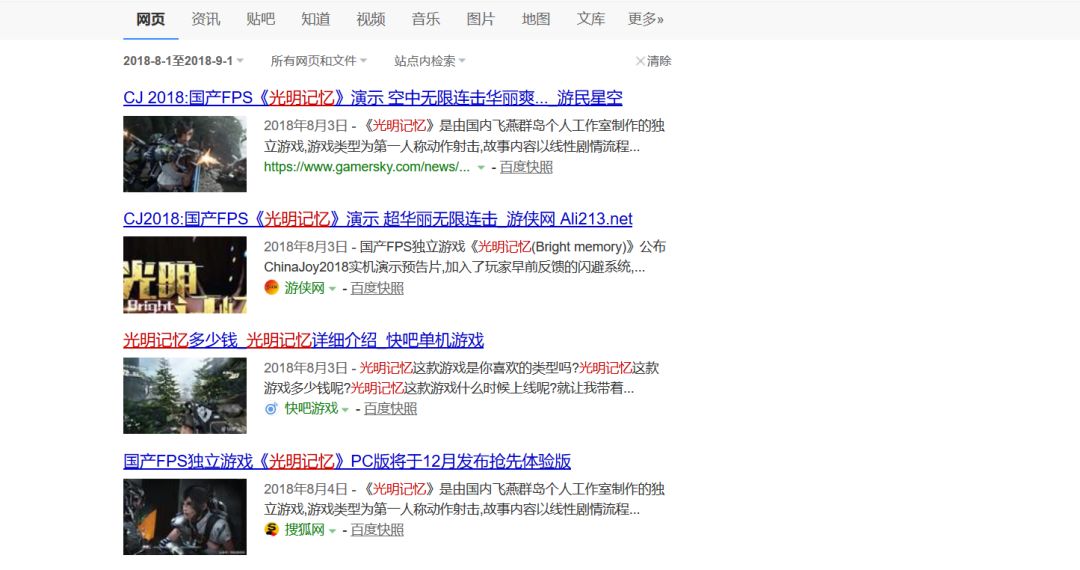Expand the arrow next to gamersky URL

[481, 167]
